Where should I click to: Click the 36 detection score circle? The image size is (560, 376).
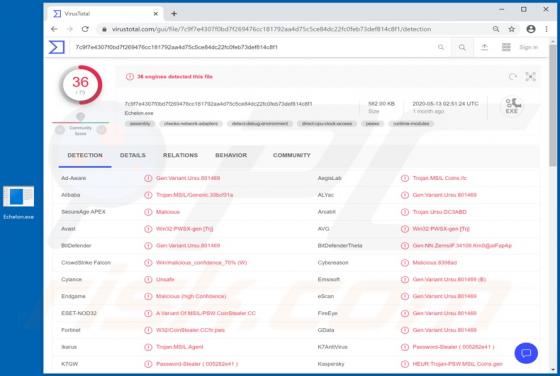coord(81,85)
